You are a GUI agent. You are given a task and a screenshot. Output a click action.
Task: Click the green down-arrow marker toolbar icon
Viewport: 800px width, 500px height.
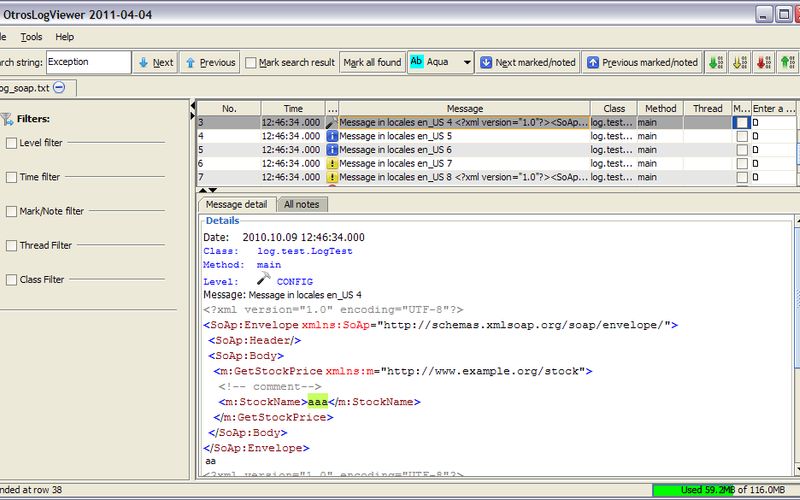717,62
